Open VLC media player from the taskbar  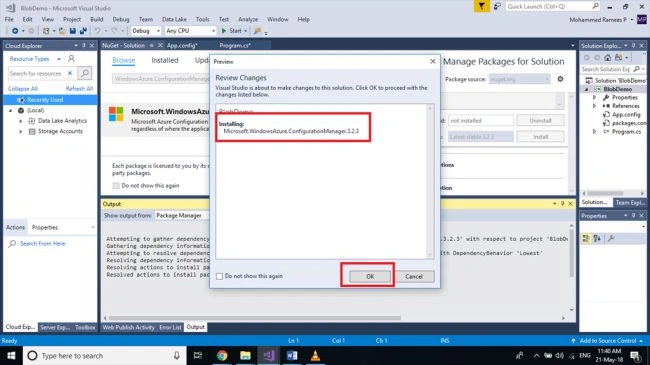[x=315, y=355]
